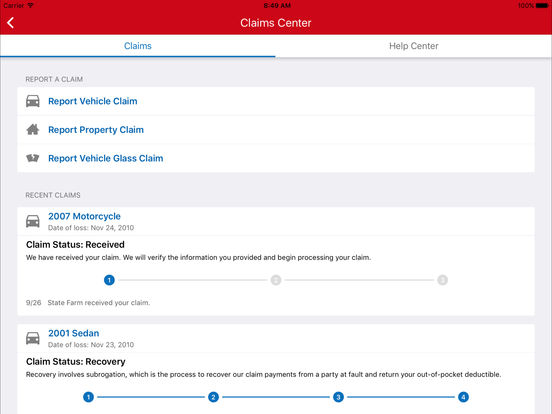
Task: Select step 2 on the Sedan claim progress
Action: [213, 397]
